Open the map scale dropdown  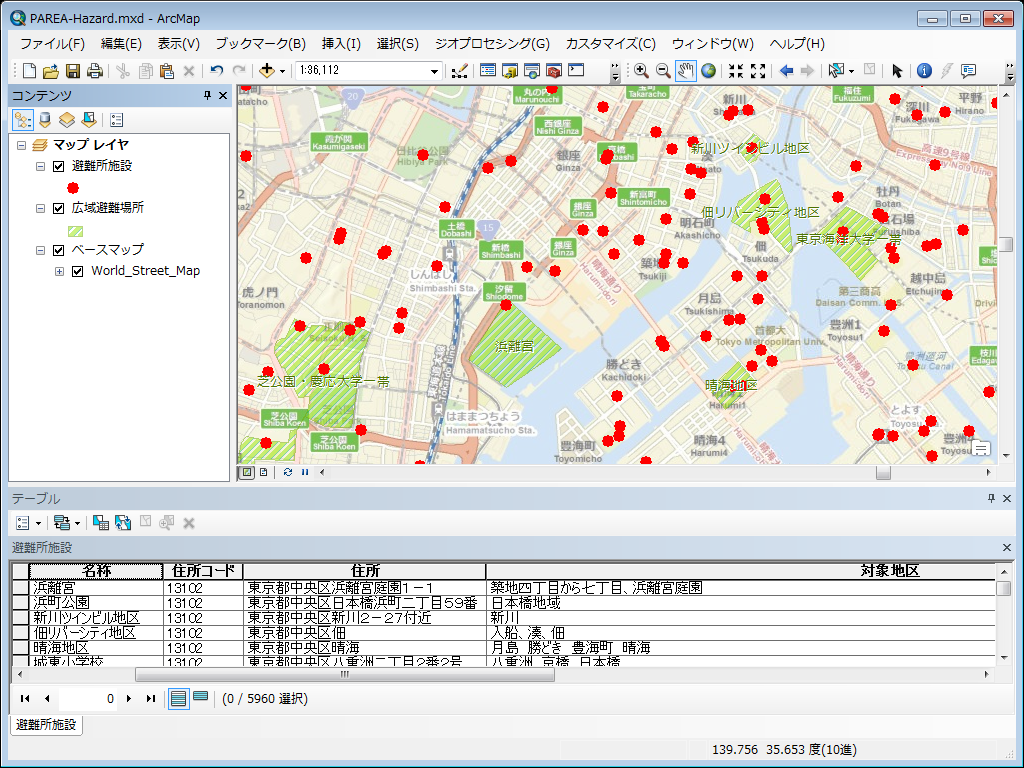[x=434, y=71]
